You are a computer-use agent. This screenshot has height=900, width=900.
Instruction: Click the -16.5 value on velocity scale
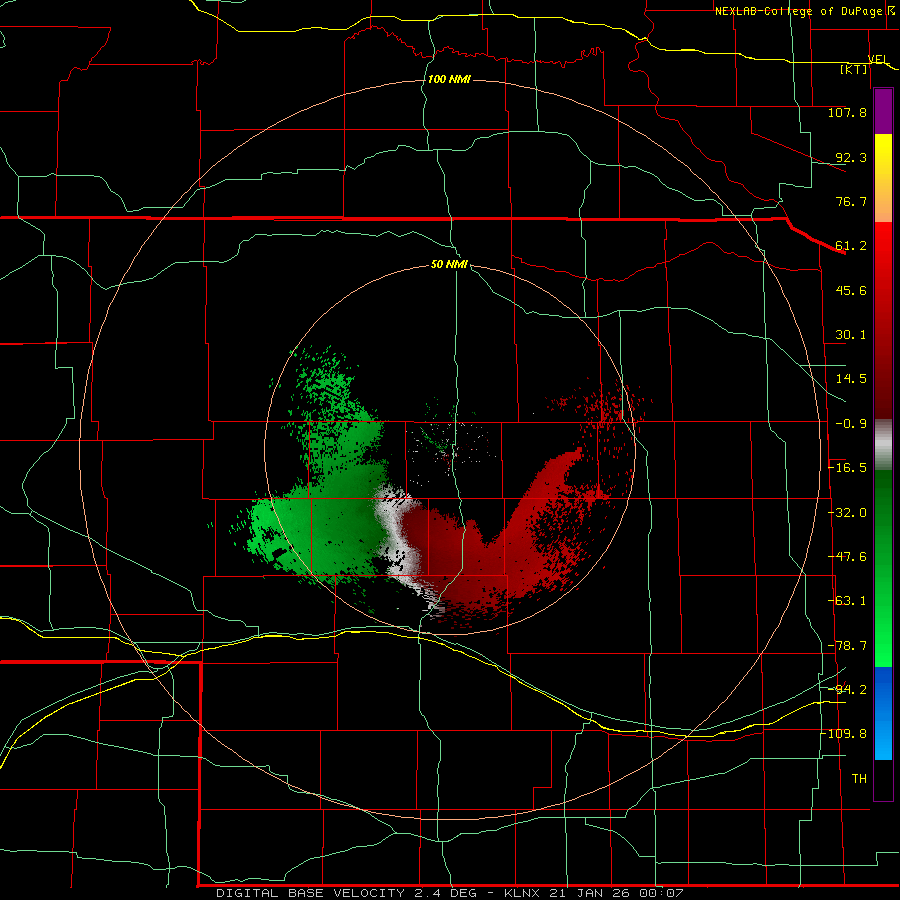[847, 468]
